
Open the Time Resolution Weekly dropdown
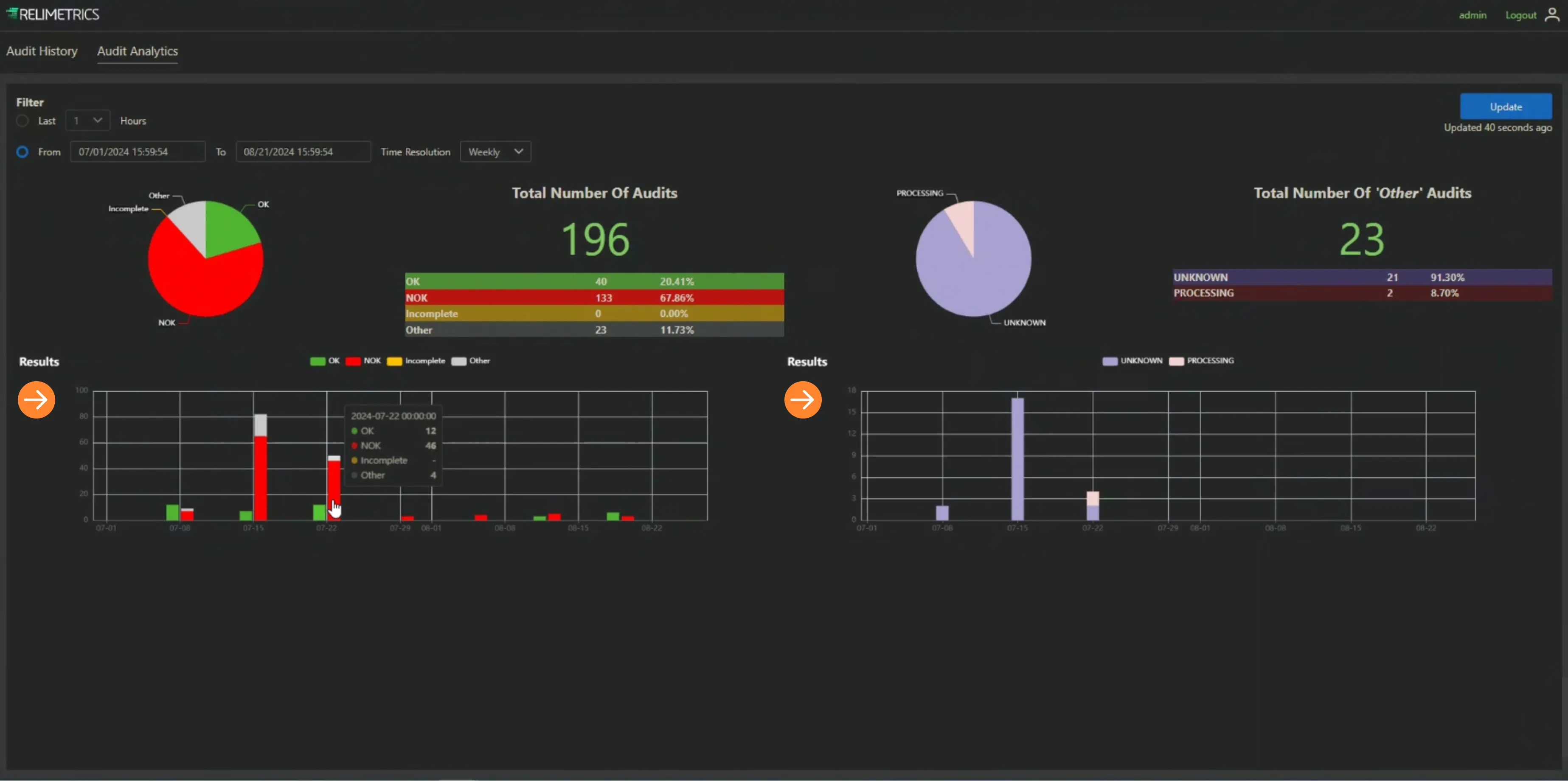pos(495,152)
